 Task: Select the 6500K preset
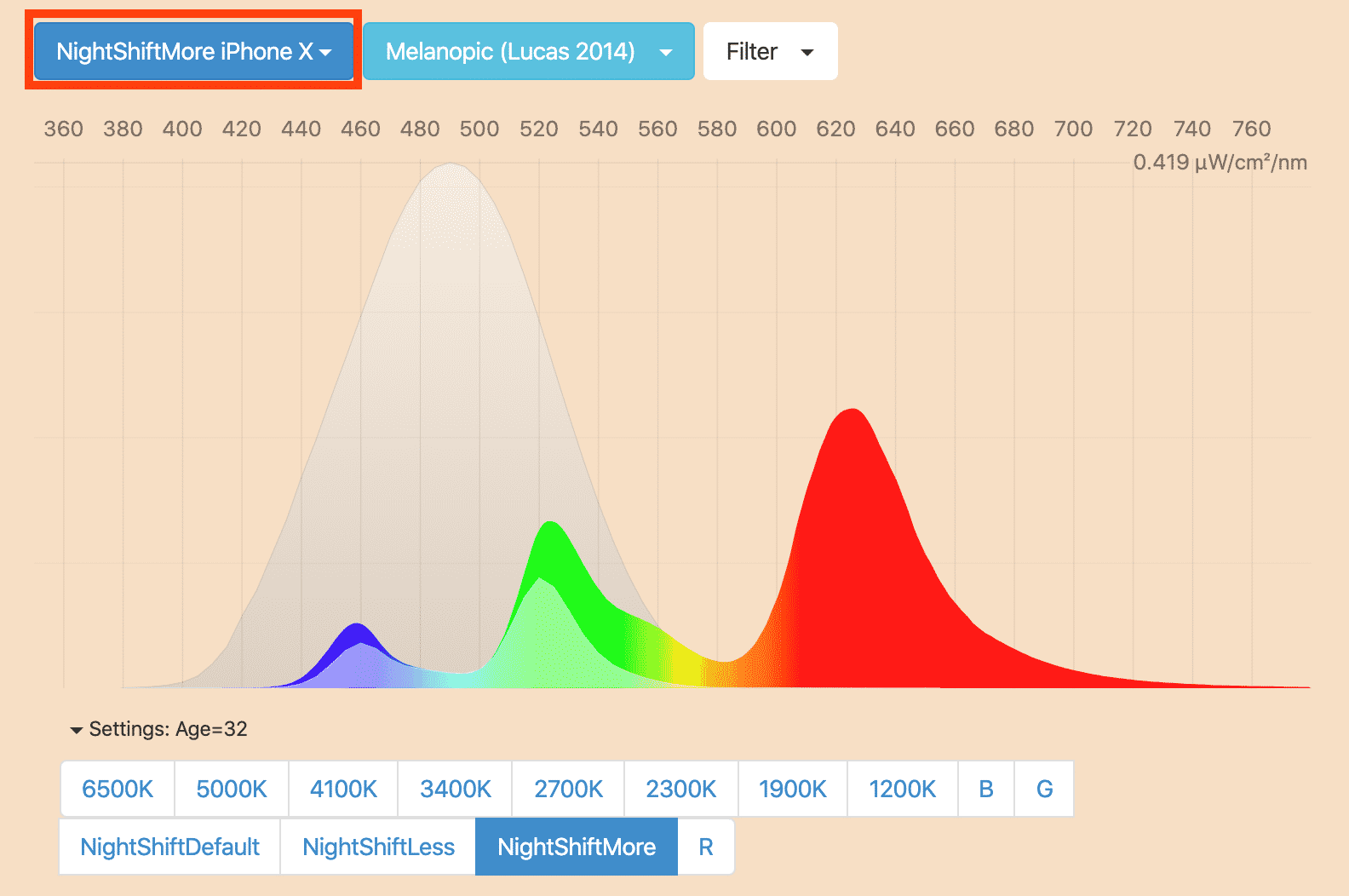118,789
